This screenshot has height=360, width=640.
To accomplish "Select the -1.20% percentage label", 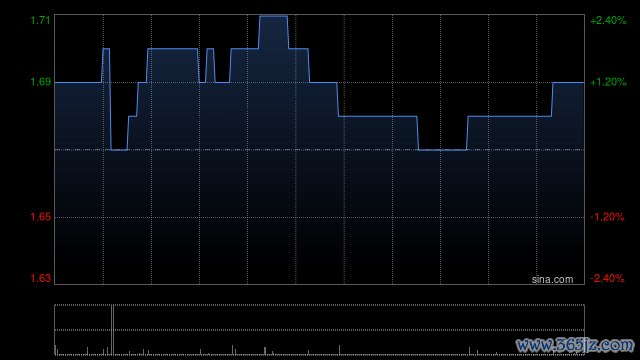I will click(x=607, y=217).
